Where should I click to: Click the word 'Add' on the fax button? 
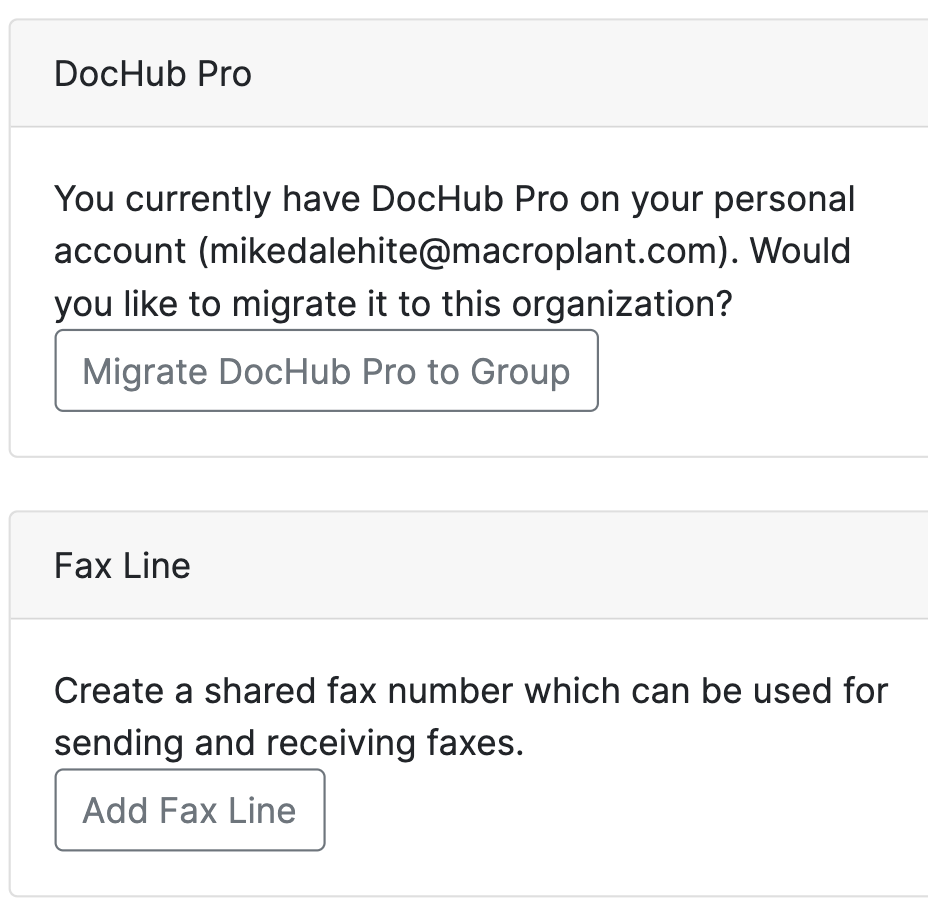click(x=114, y=810)
